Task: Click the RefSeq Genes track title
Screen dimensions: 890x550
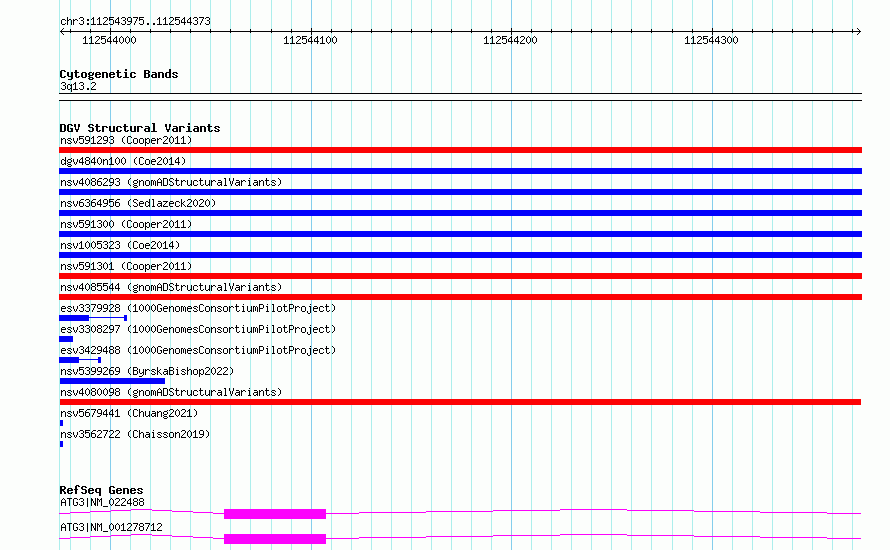Action: pyautogui.click(x=101, y=490)
